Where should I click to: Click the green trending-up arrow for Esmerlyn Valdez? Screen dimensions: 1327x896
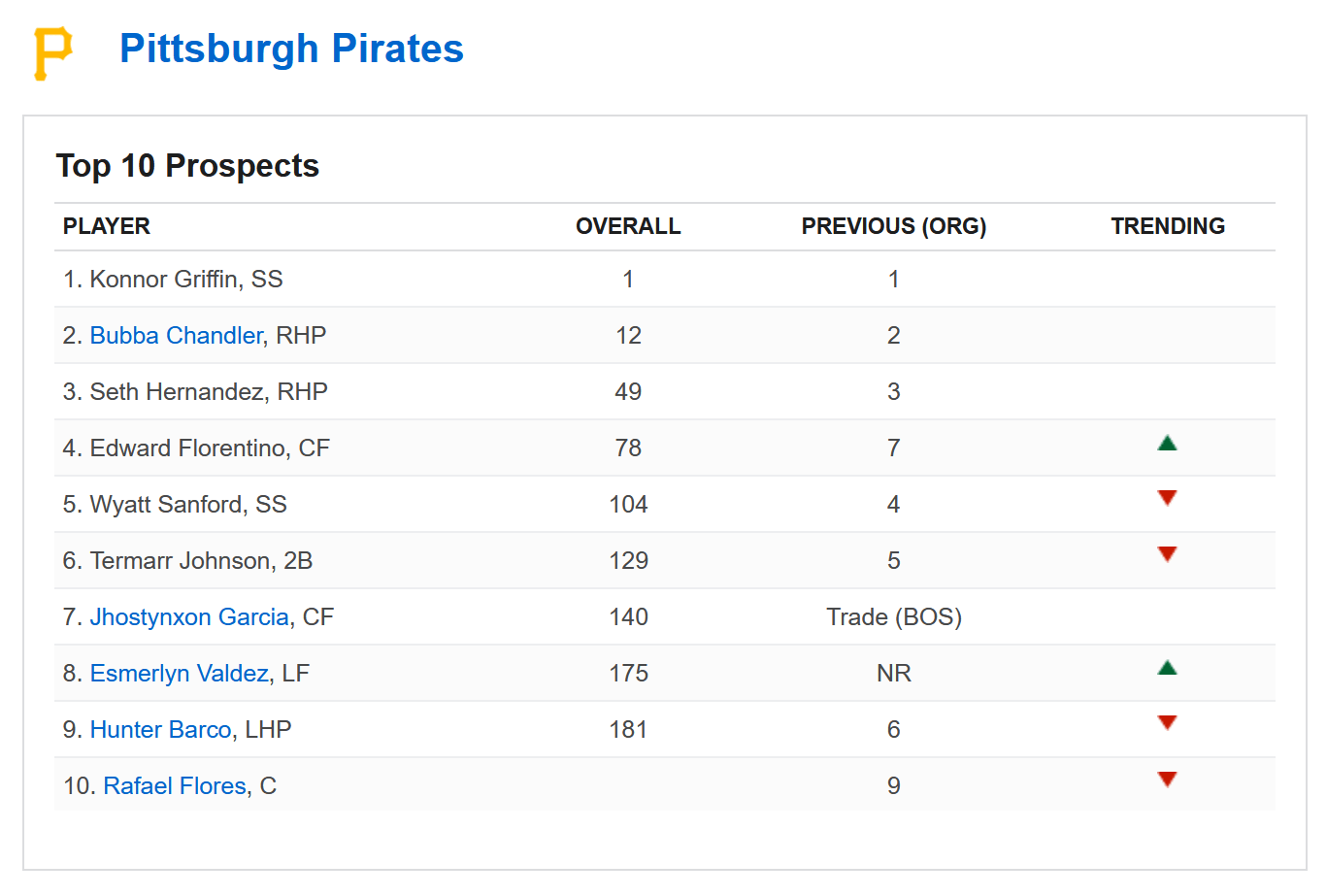[x=1168, y=667]
